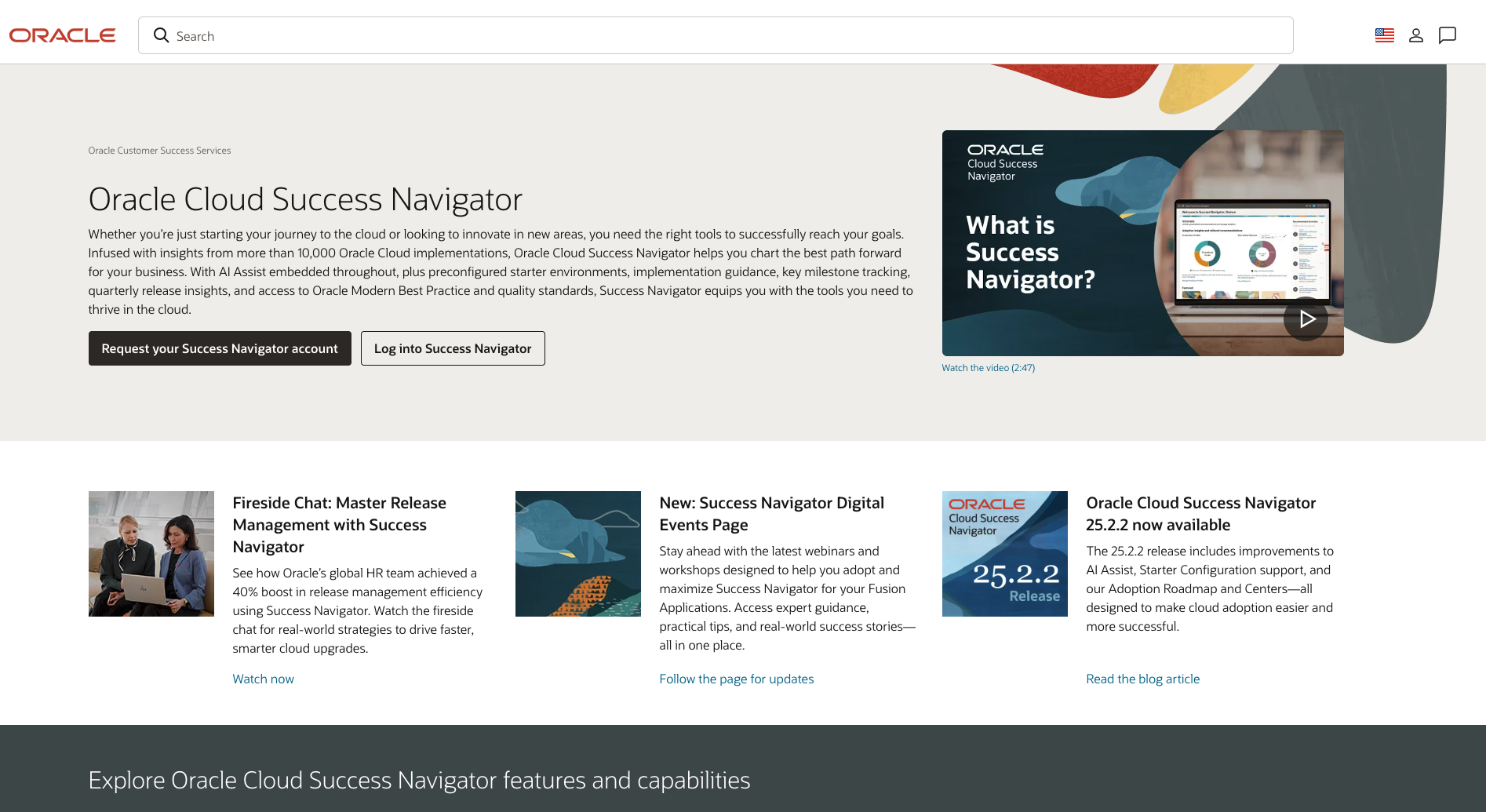
Task: Click the main Oracle Cloud Success Navigator title
Action: [x=305, y=199]
